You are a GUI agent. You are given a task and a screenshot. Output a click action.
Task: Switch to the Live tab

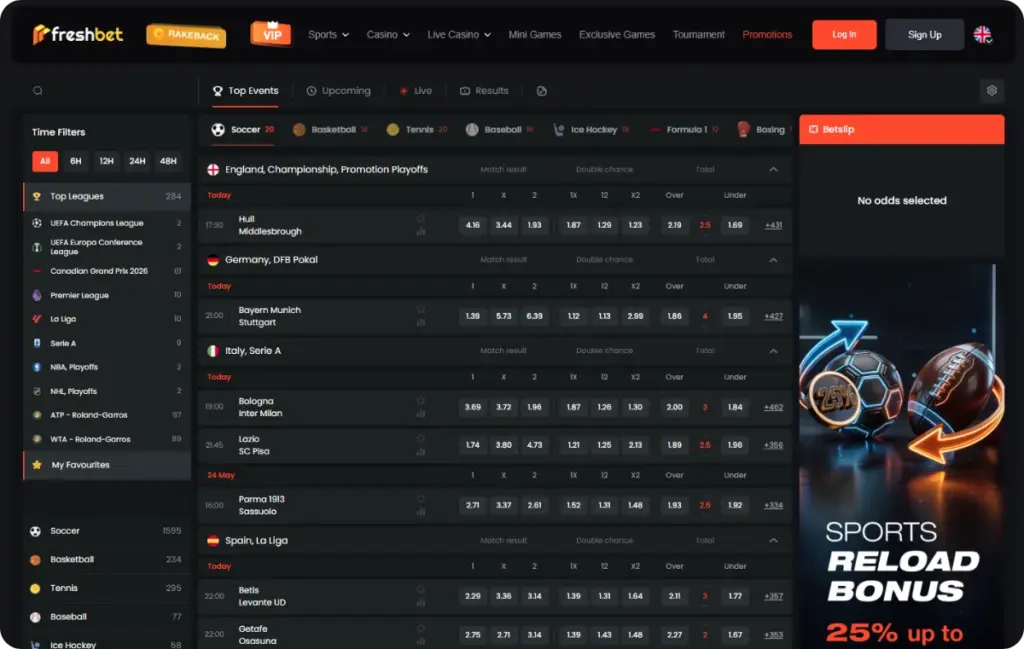pos(415,91)
